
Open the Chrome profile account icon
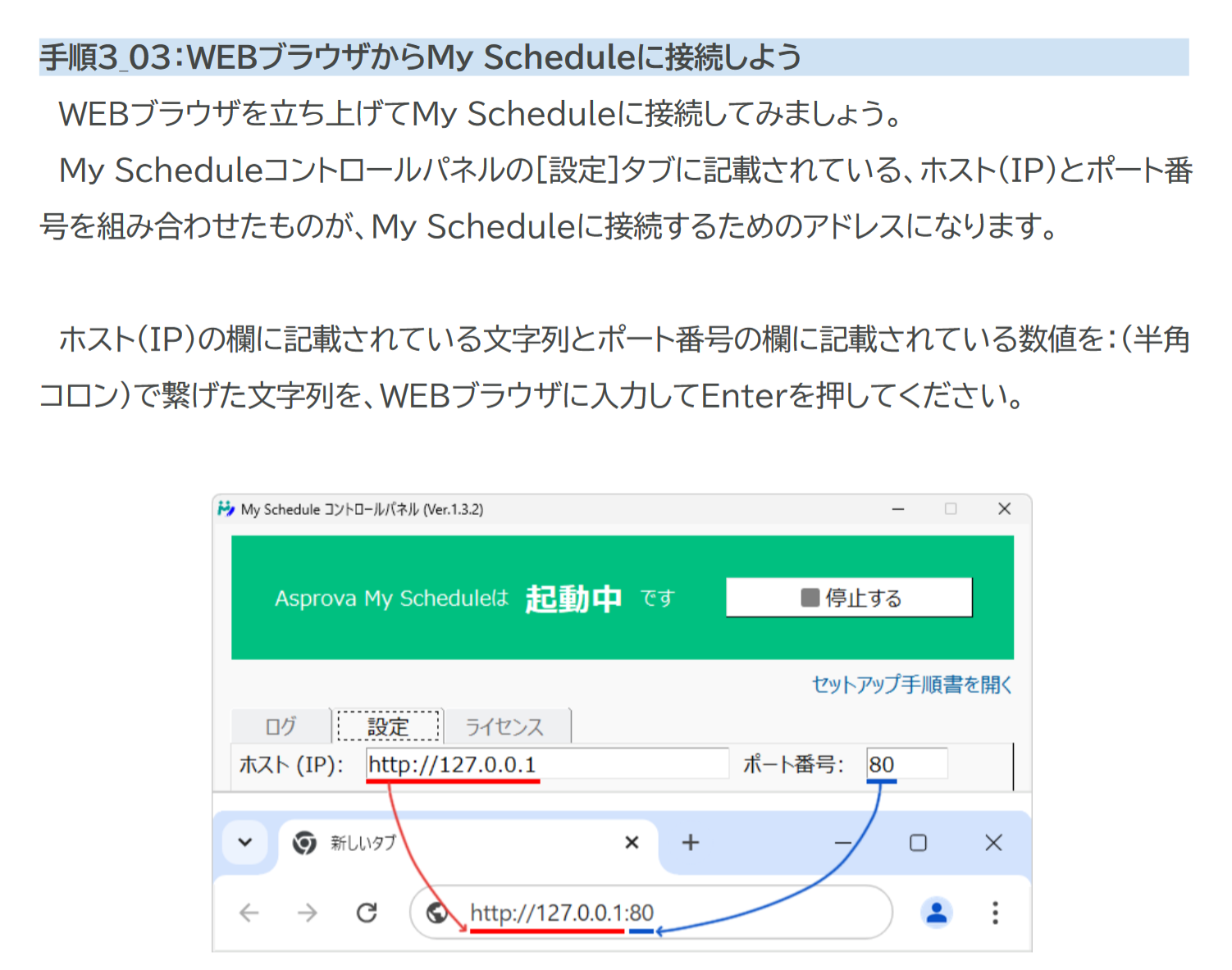pos(936,913)
